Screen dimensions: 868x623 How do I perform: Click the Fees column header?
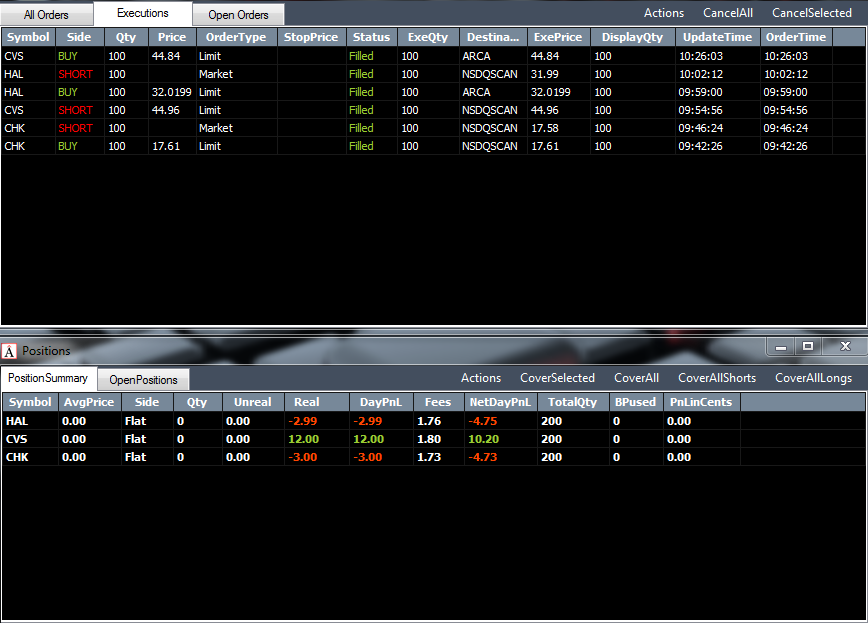pyautogui.click(x=438, y=402)
